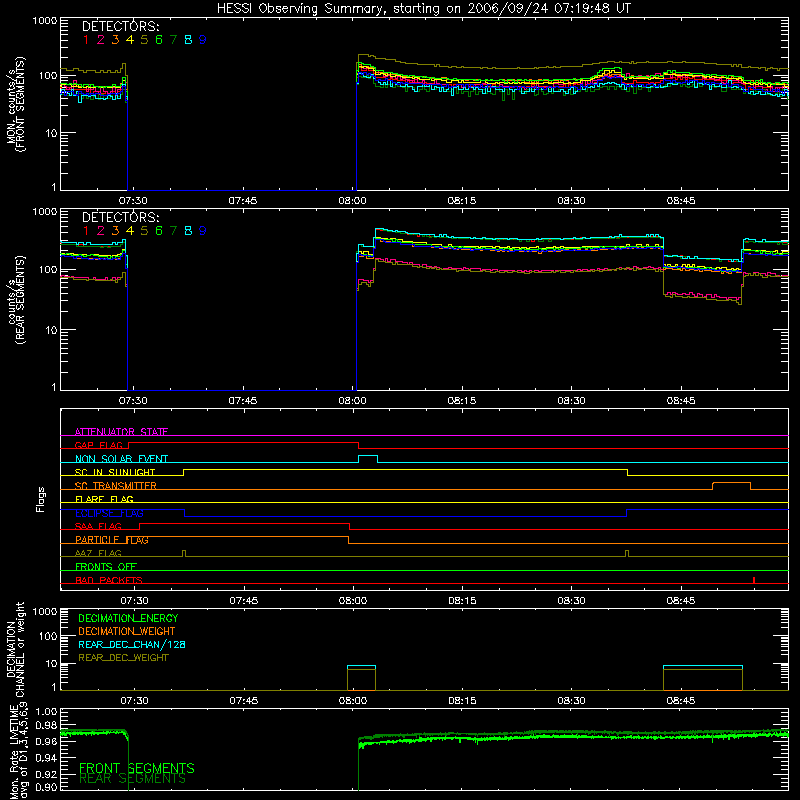Click 08:45 tick under front segments panel
This screenshot has width=800, height=800.
coord(681,201)
